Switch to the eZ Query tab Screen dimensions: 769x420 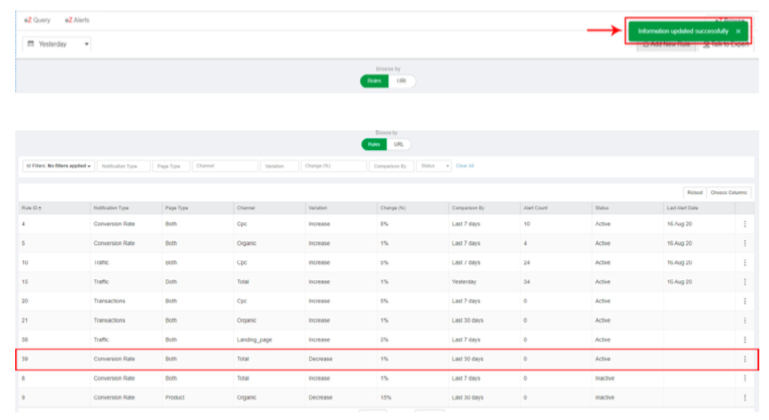(37, 20)
